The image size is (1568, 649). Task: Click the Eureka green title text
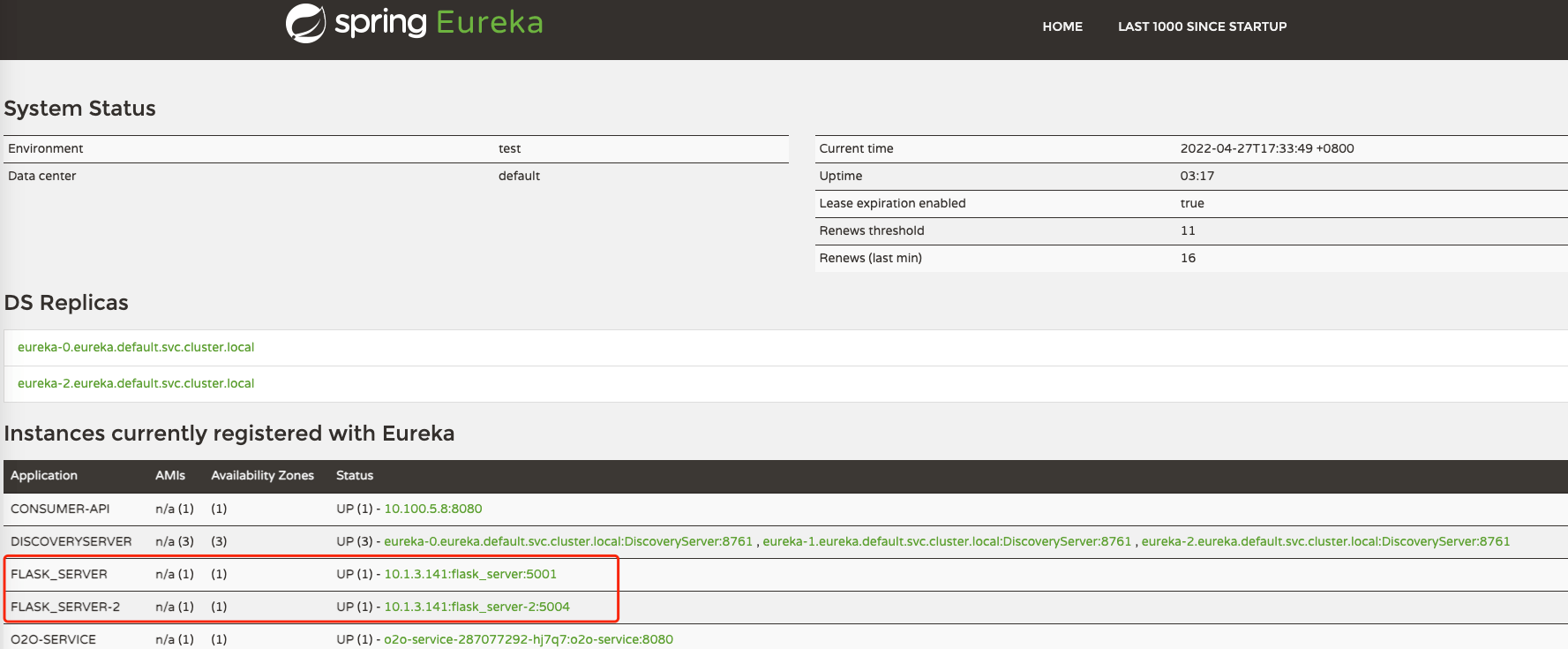pos(489,23)
